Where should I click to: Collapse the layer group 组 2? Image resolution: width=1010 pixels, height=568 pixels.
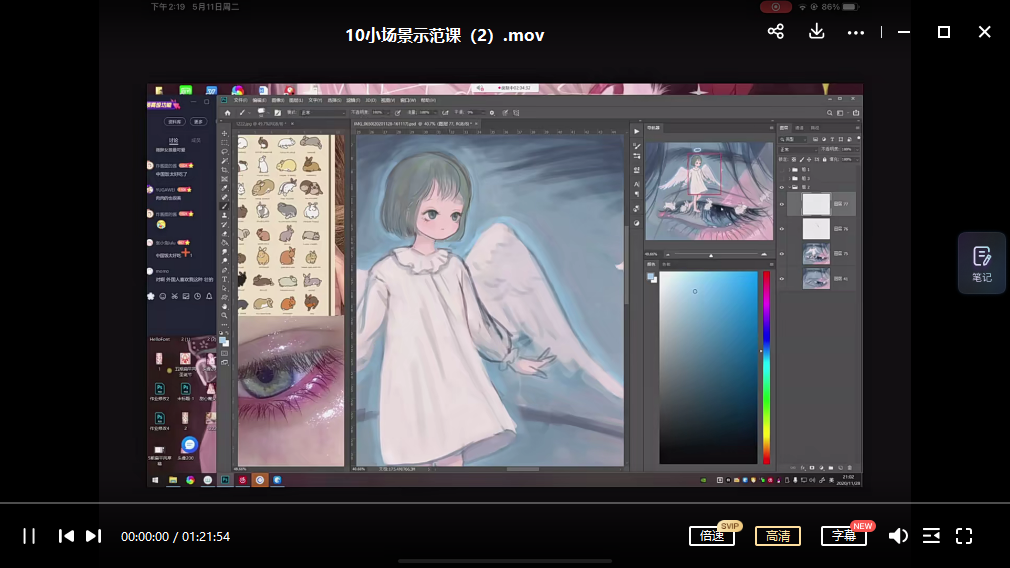pyautogui.click(x=789, y=187)
